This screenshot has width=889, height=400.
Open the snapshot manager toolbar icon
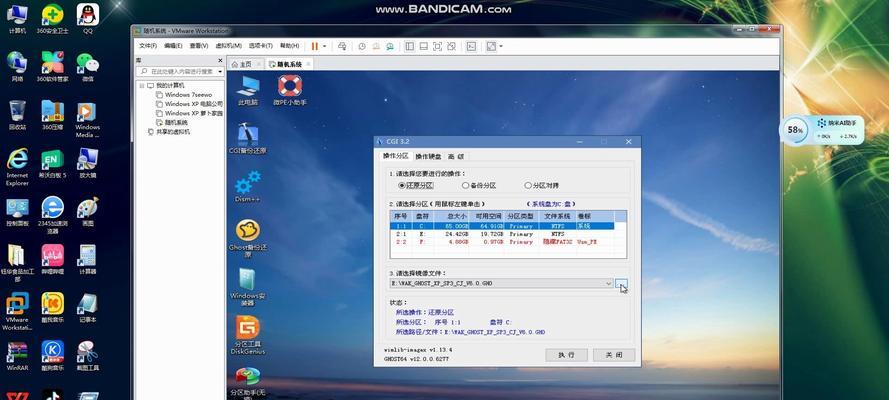[390, 46]
